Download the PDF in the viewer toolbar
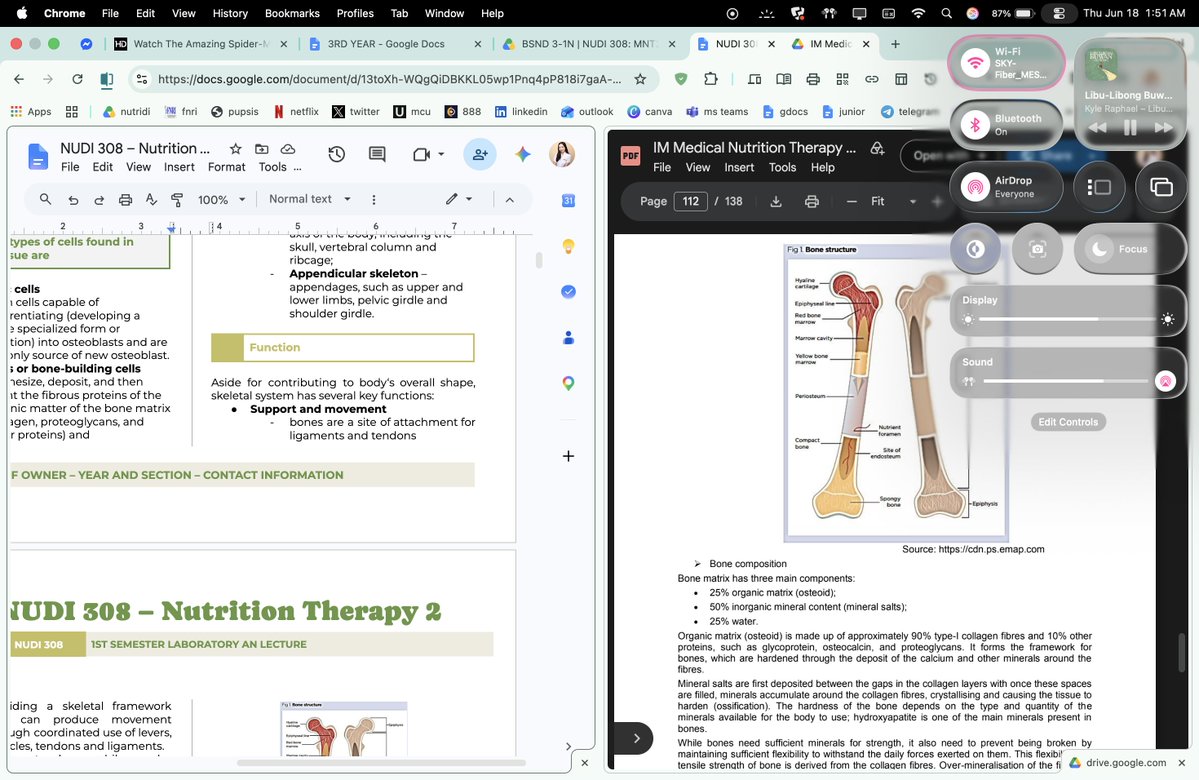Image resolution: width=1199 pixels, height=780 pixels. click(775, 201)
